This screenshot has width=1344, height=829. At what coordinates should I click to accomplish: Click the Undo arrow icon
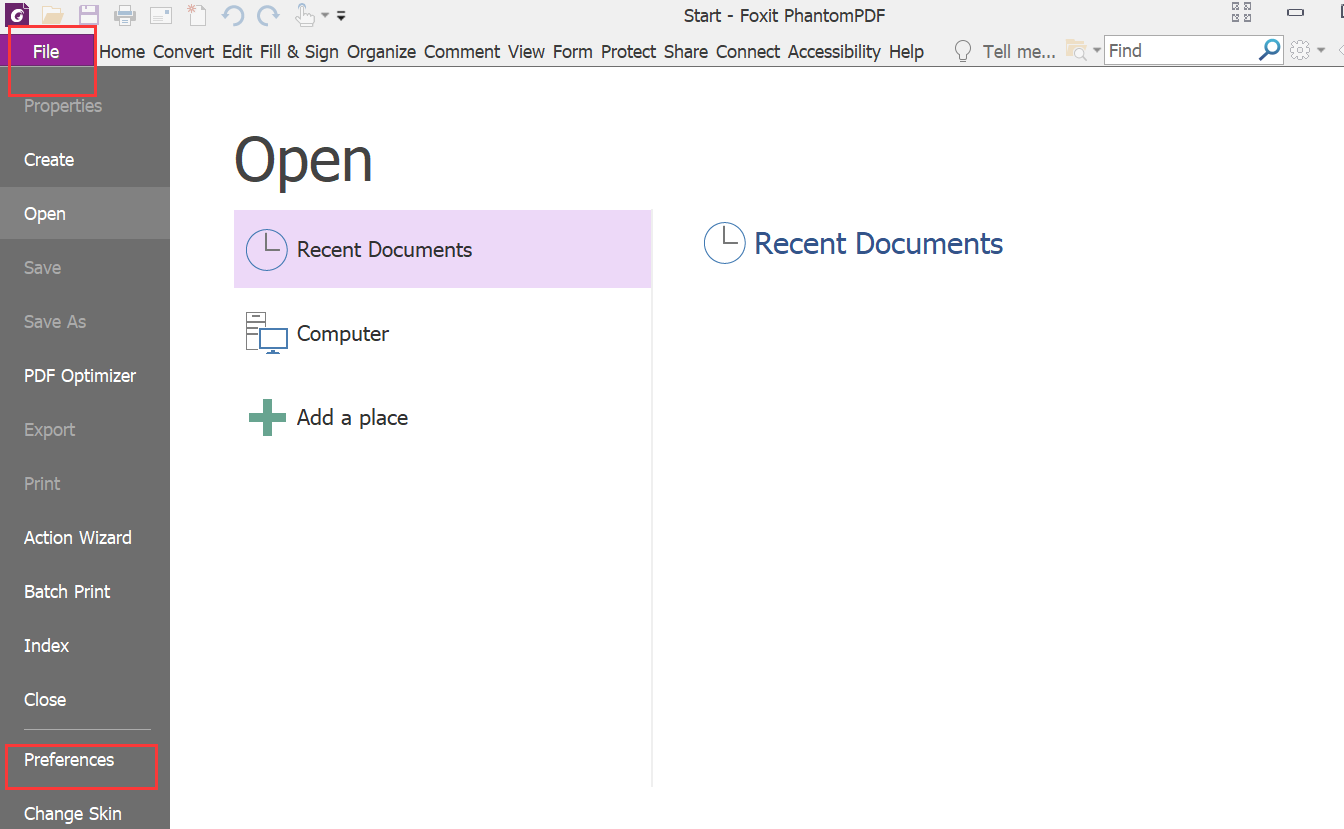233,15
